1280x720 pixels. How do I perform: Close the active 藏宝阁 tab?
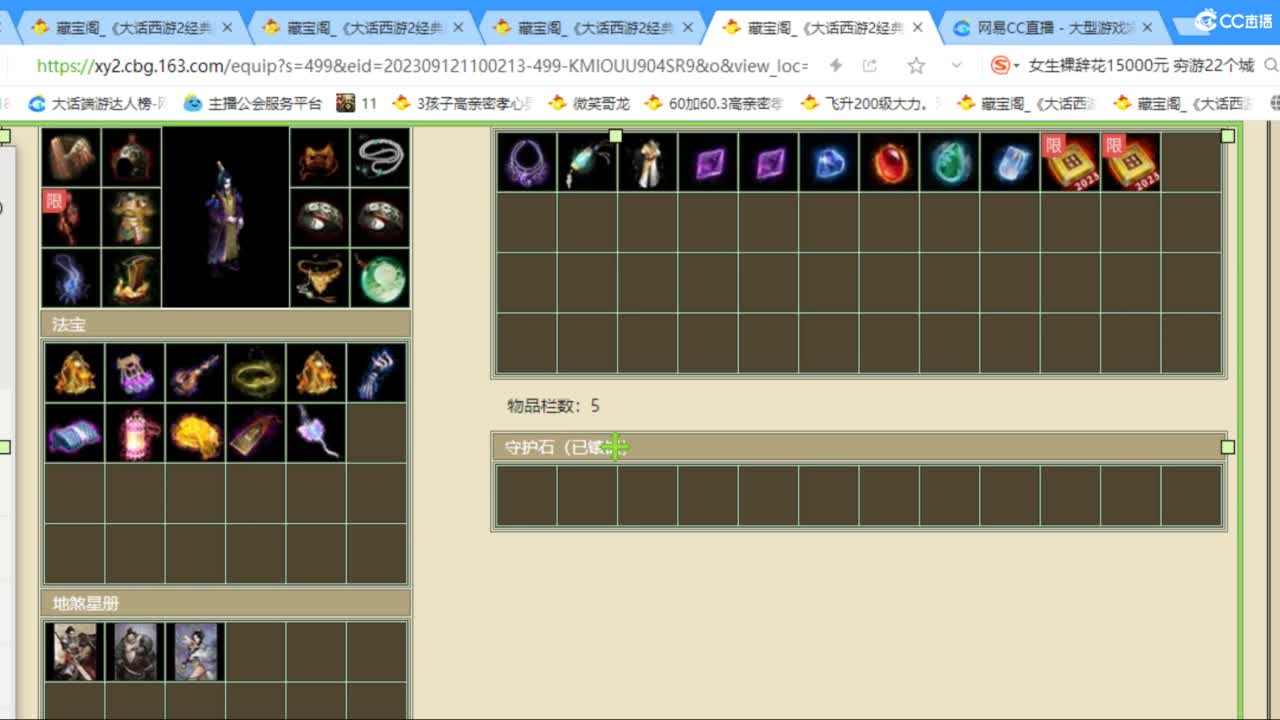click(917, 28)
